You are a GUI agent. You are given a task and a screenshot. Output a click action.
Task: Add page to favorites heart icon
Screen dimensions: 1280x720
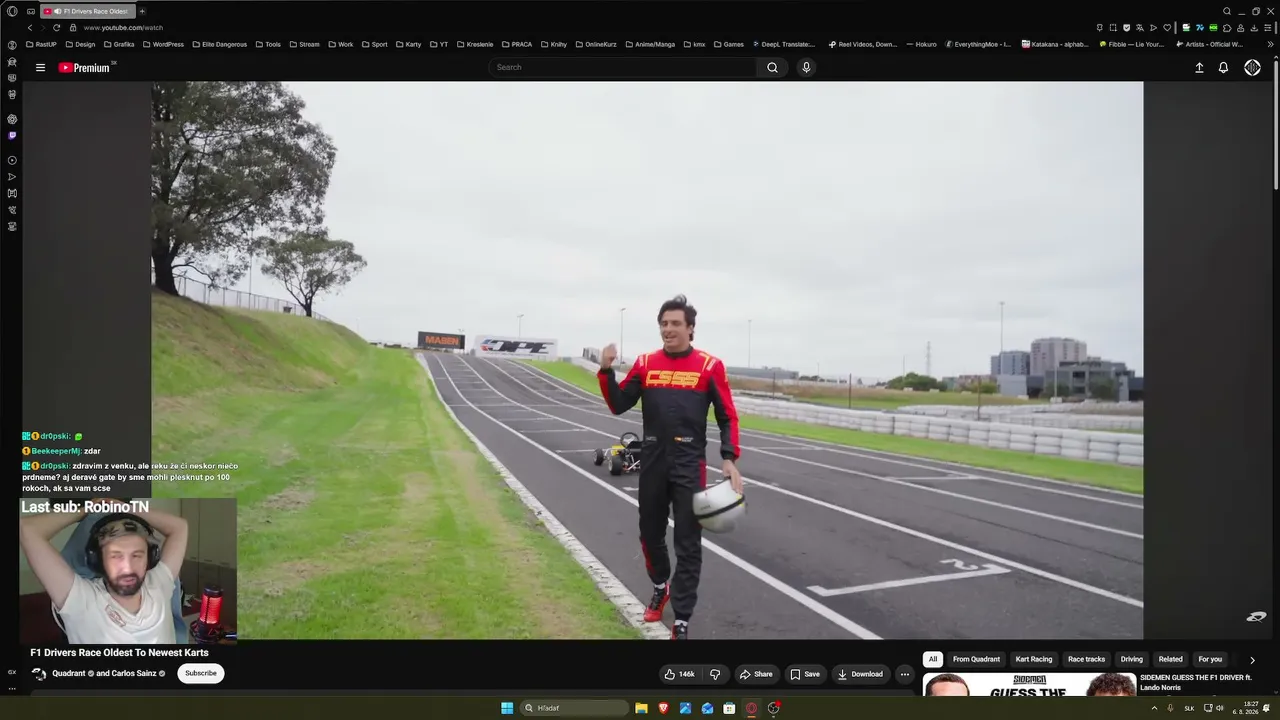click(x=1167, y=28)
